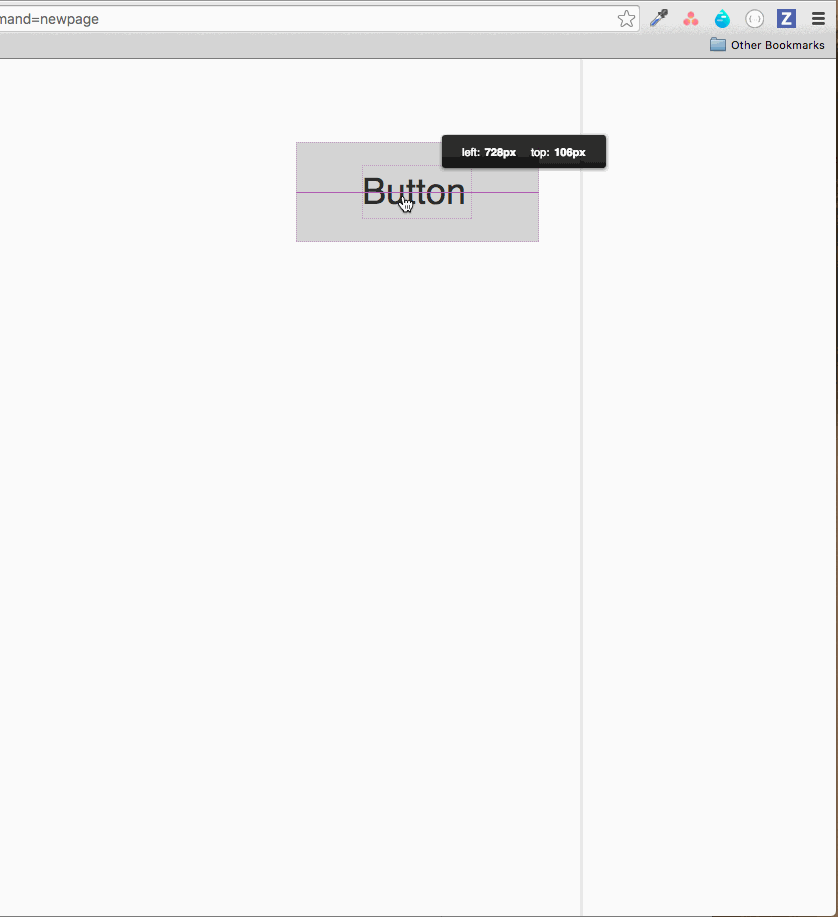The height and width of the screenshot is (917, 838).
Task: Click the gray button area below its text
Action: (417, 230)
